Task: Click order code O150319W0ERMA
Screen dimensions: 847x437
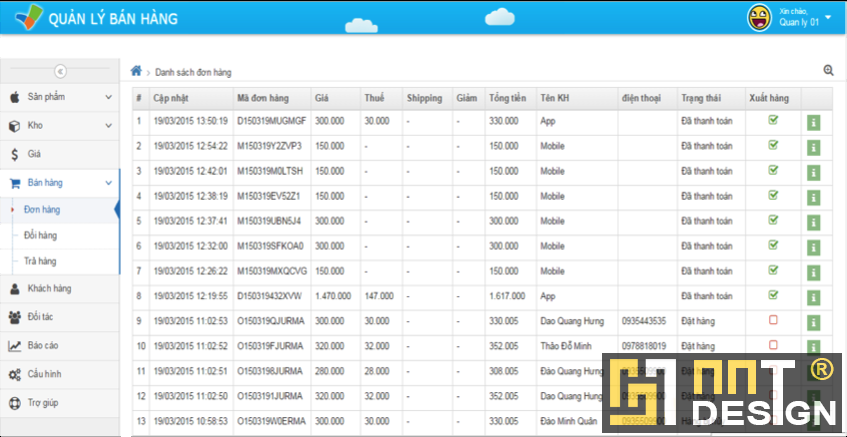Action: click(x=271, y=421)
